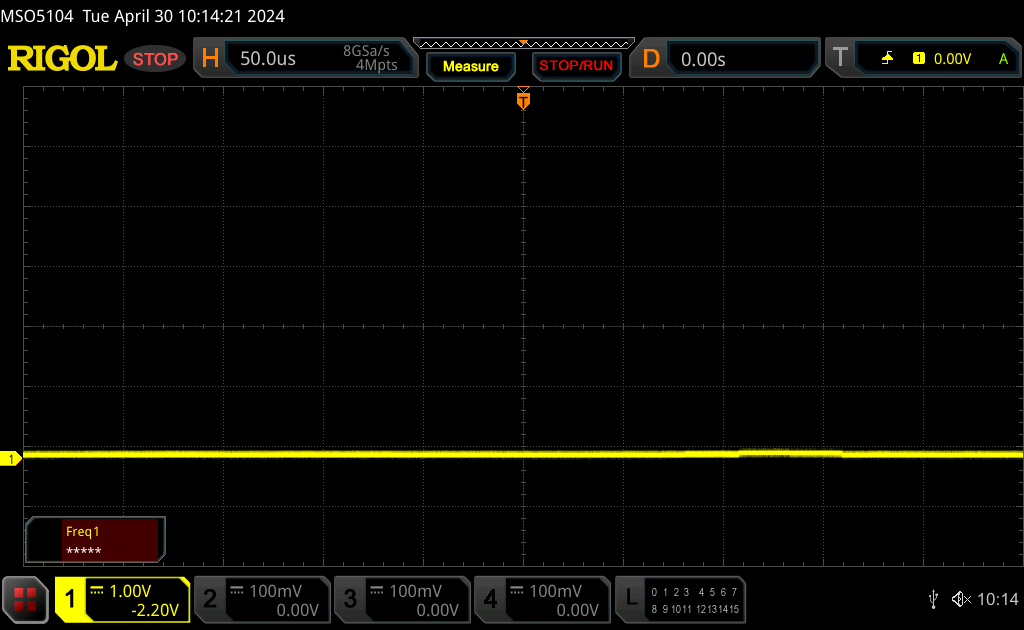Select the Freq1 measurement result box
This screenshot has height=630, width=1024.
(95, 540)
